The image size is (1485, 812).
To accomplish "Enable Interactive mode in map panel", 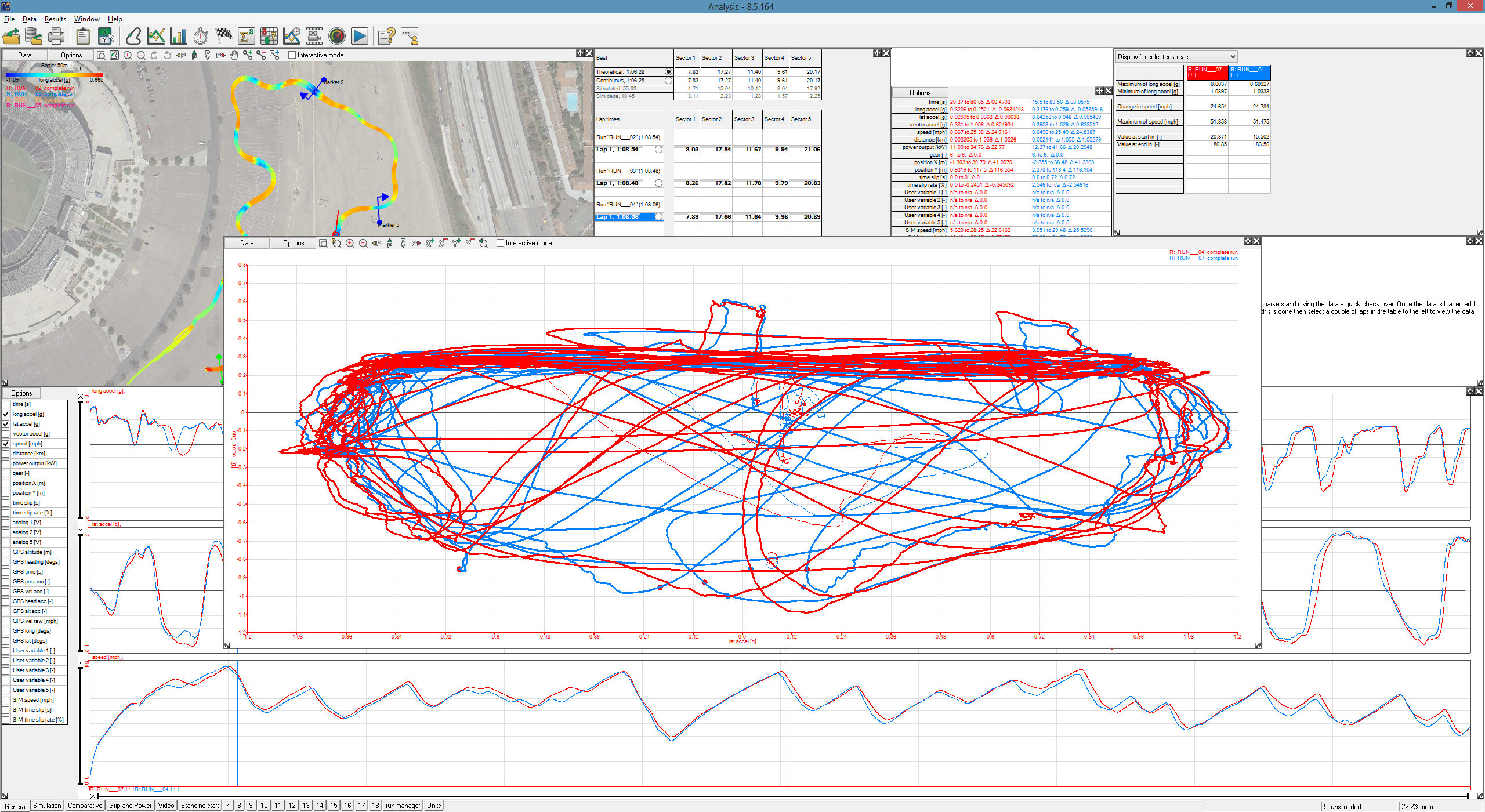I will click(x=292, y=55).
